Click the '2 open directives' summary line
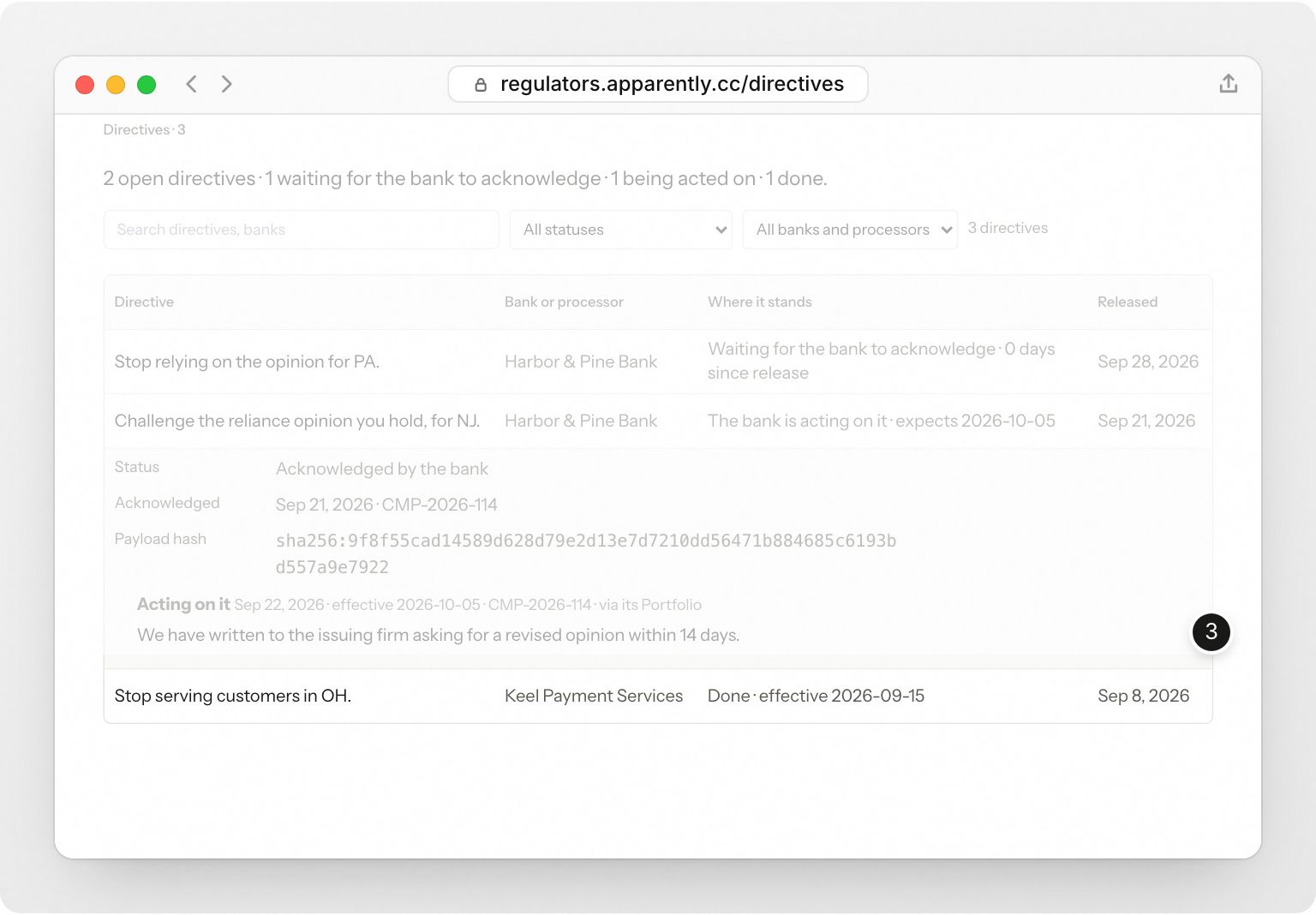 click(x=464, y=178)
